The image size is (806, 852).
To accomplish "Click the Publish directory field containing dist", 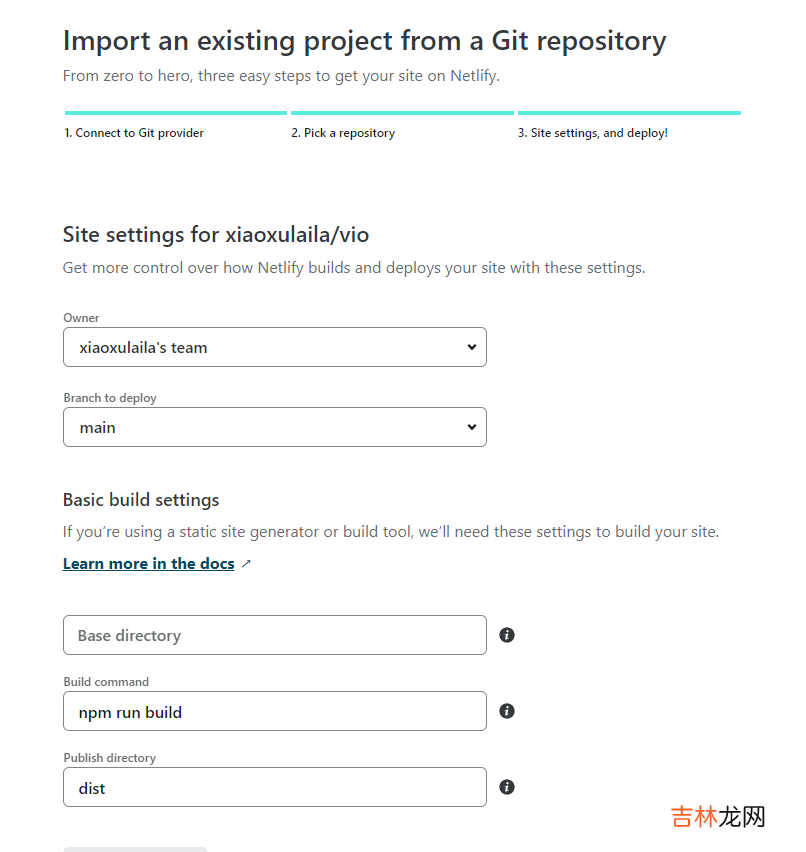I will coord(275,787).
